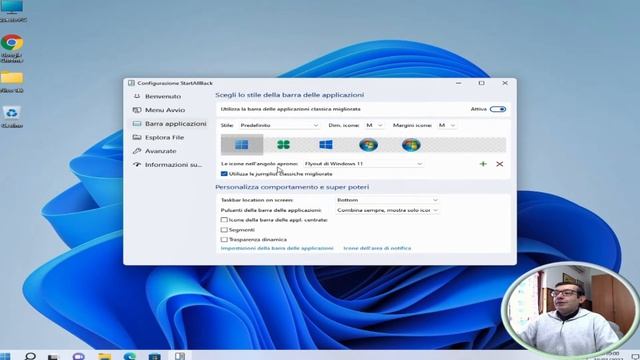
Task: Enable Icone della barra delle appl. centrate
Action: (x=224, y=220)
